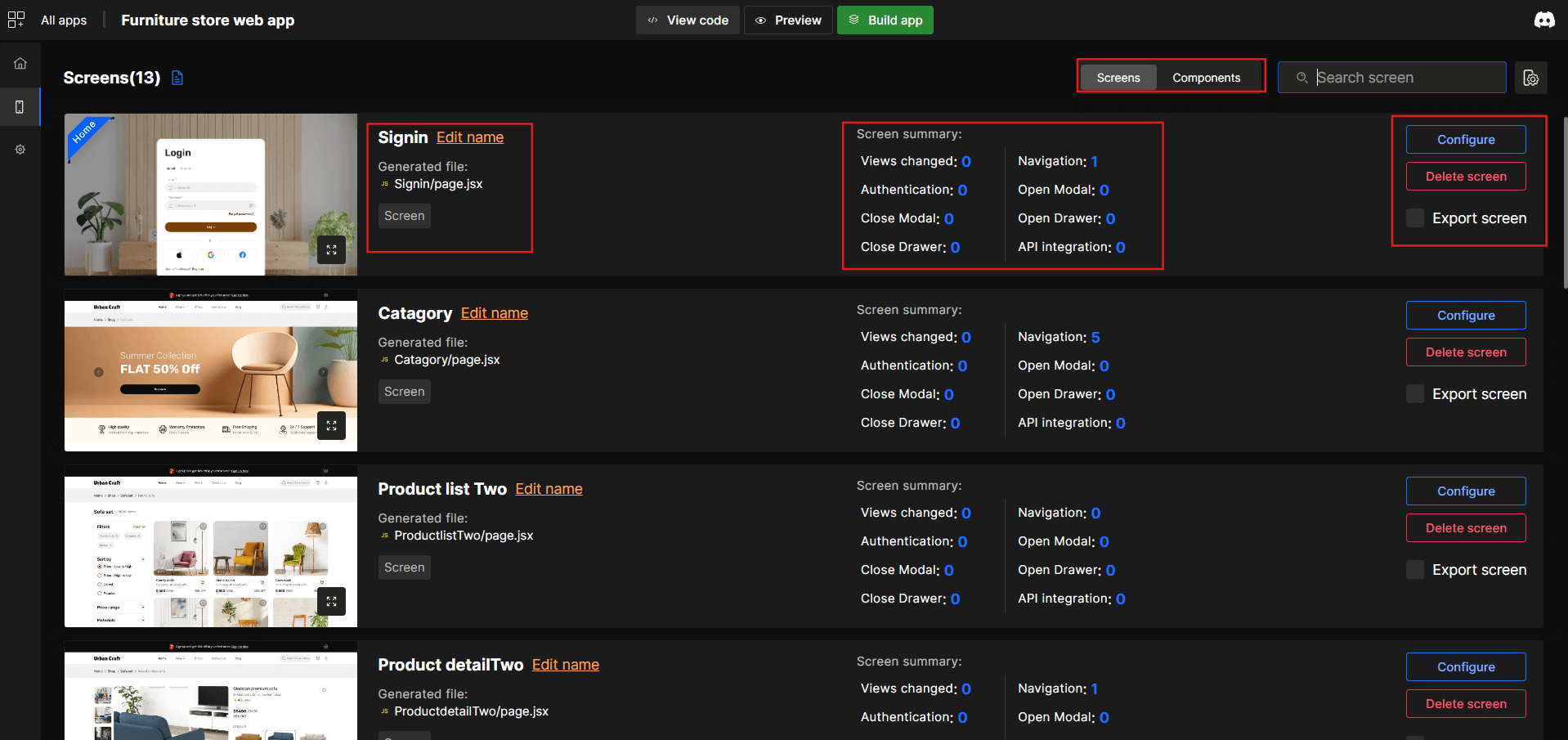
Task: Click the ProductdetailTwo/page.jsx file name
Action: coord(472,711)
